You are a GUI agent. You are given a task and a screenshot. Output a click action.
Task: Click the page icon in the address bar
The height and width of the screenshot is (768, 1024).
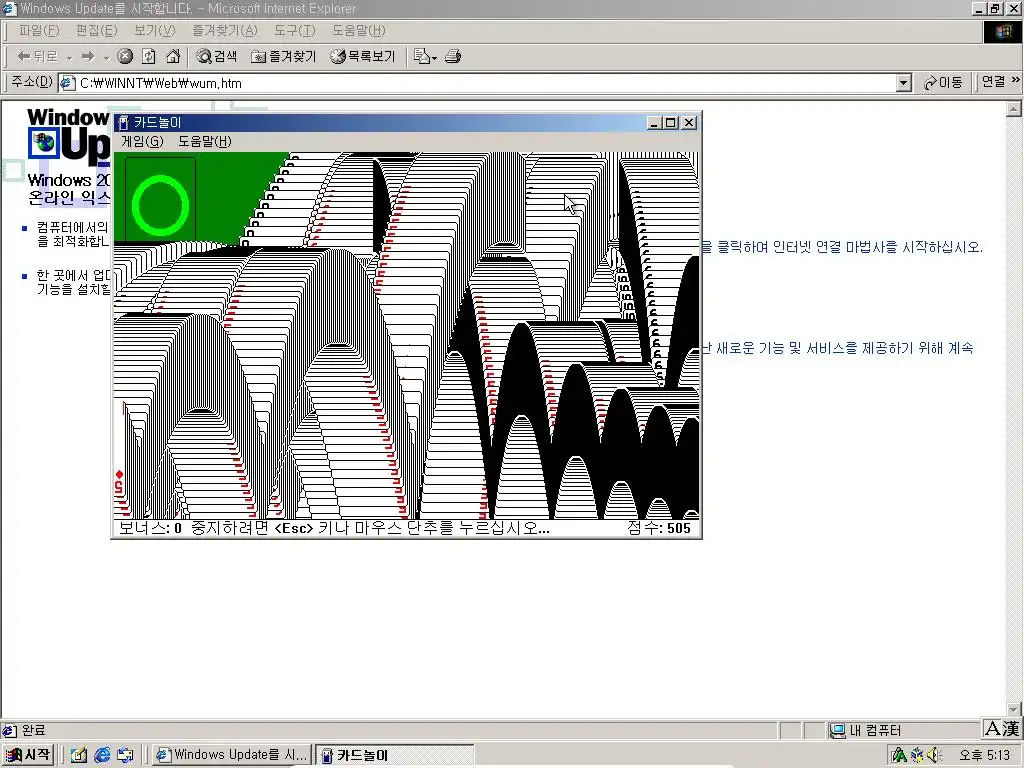coord(67,83)
